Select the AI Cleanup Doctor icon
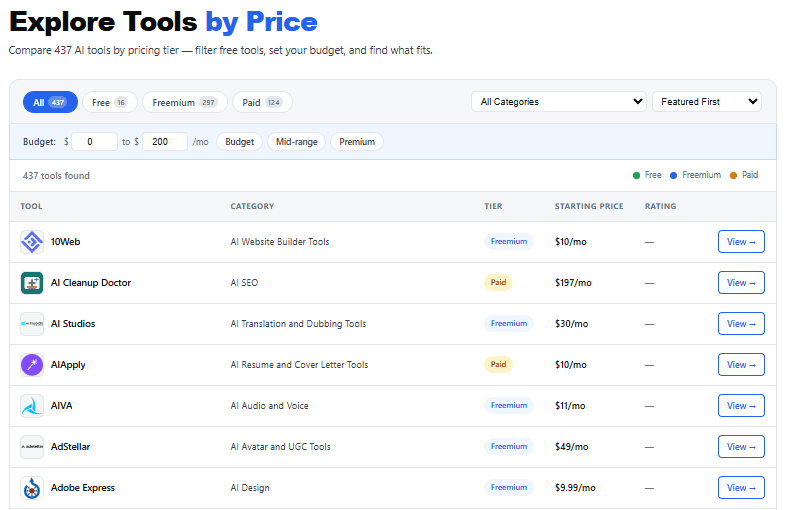 click(32, 283)
